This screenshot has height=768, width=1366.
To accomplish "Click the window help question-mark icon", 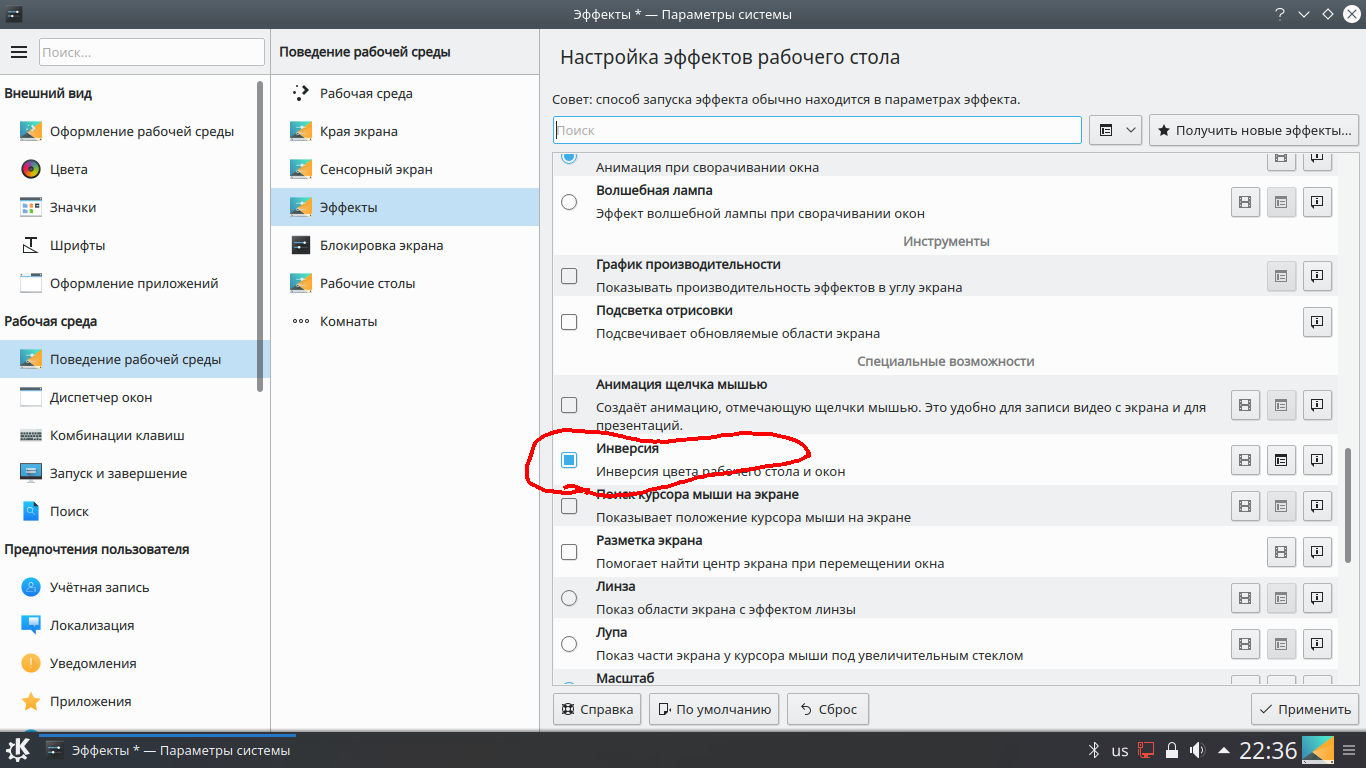I will (1280, 14).
